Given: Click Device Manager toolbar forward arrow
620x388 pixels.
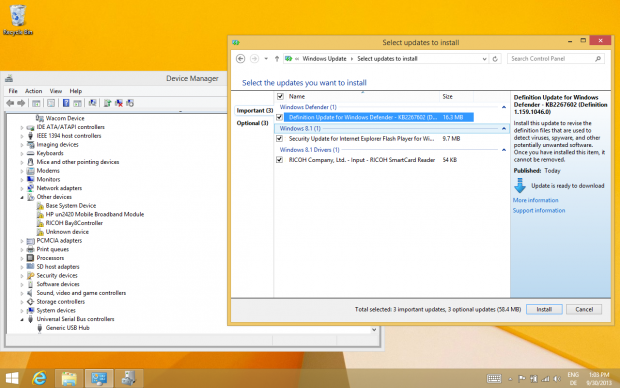Looking at the screenshot, I should [21, 103].
